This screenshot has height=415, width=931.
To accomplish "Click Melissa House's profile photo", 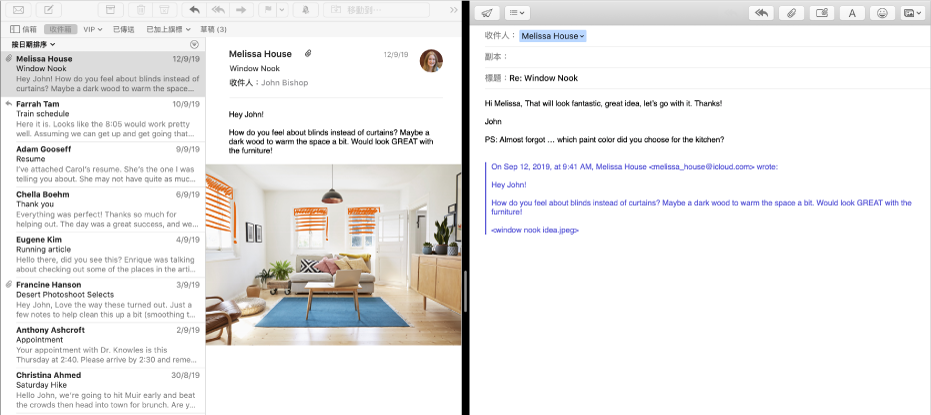I will 431,61.
